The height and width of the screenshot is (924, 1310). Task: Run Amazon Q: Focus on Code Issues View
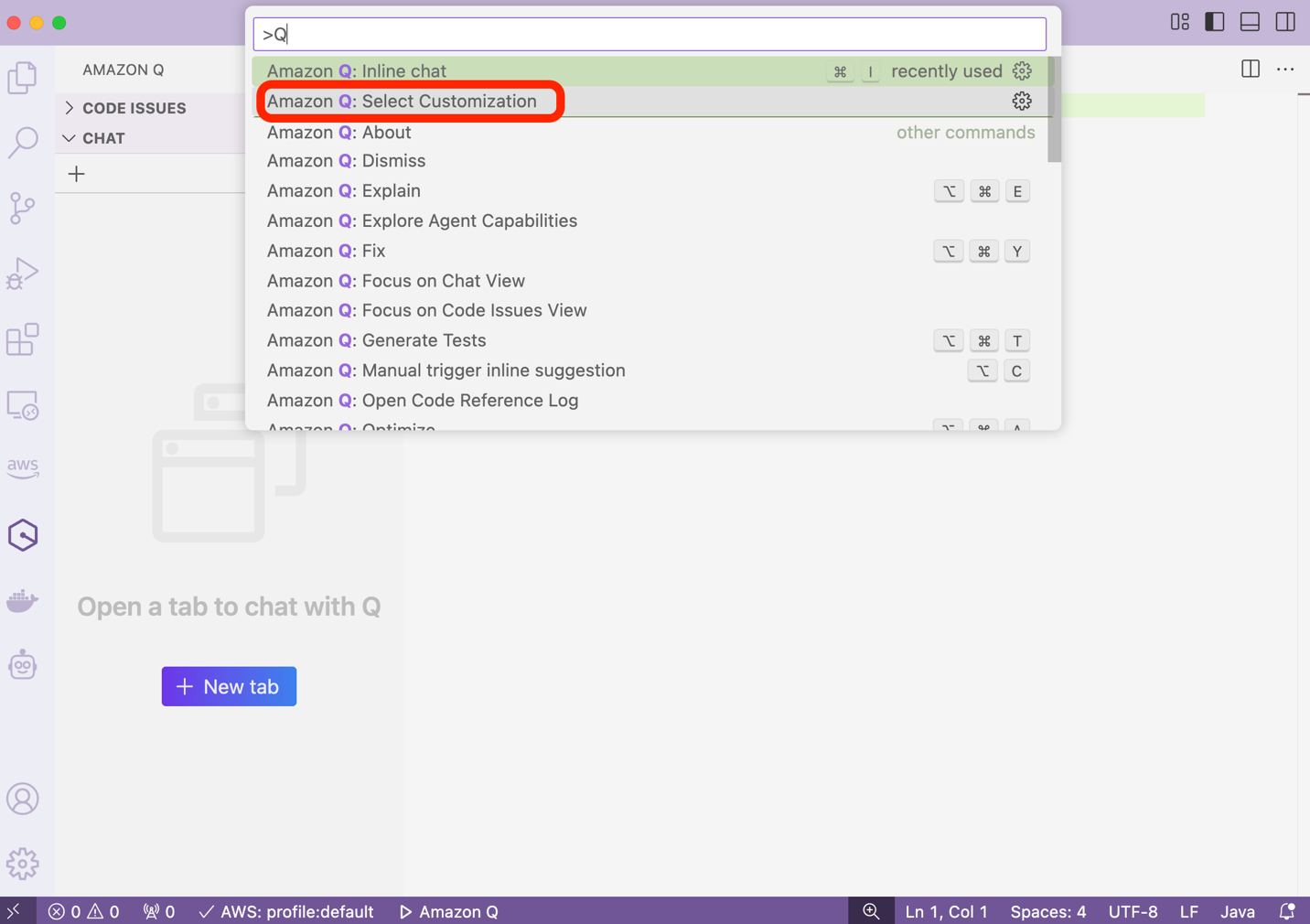(x=650, y=311)
